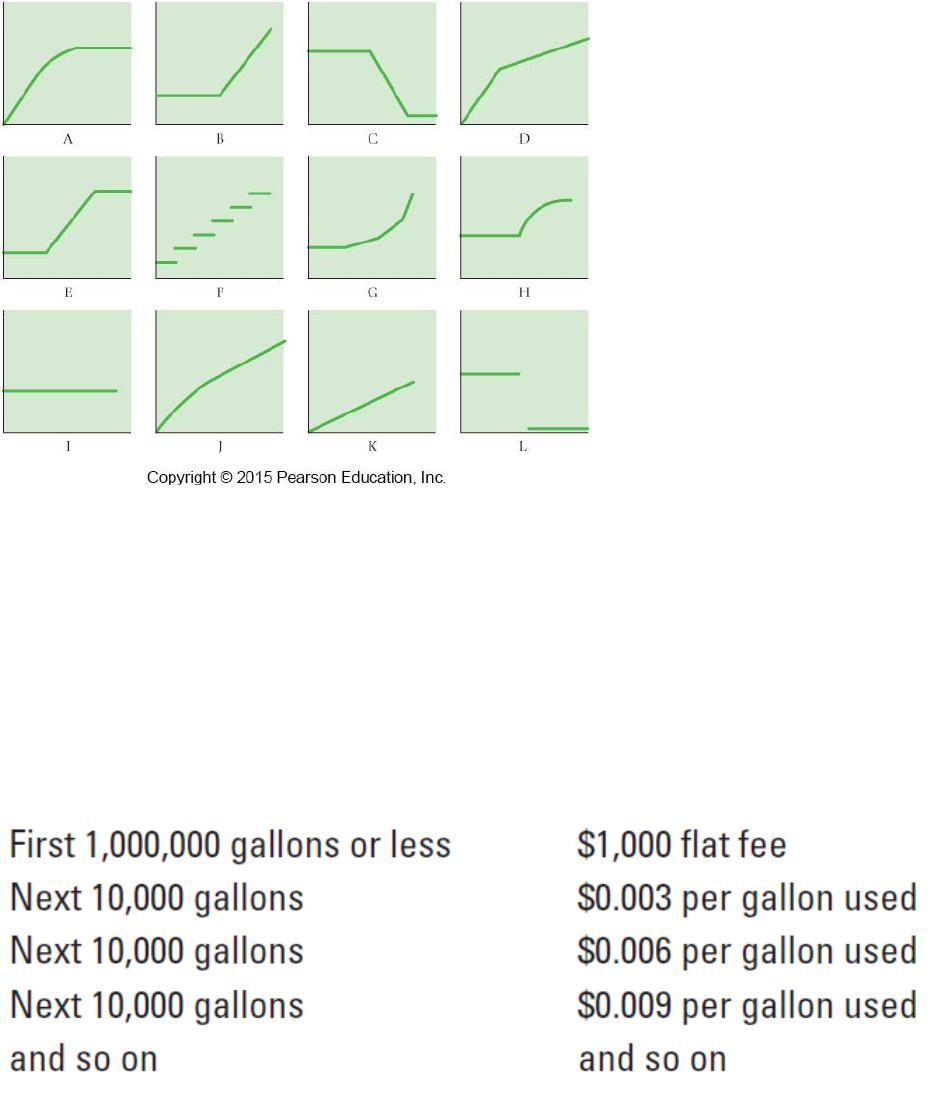Click the '$1,000 flat fee' text
The width and height of the screenshot is (936, 1095).
coord(682,844)
